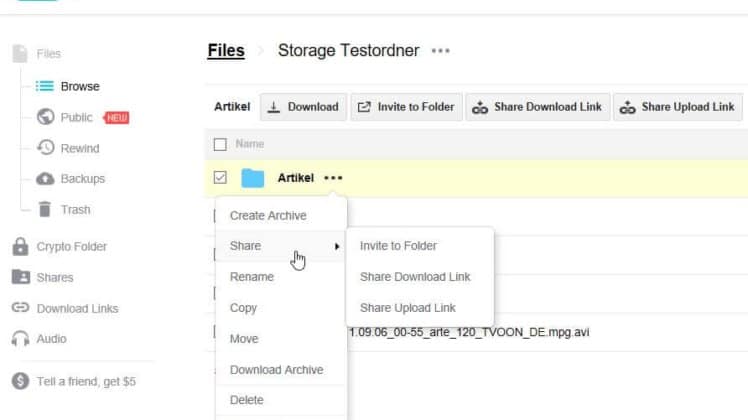Open the TVOON_DE.mpg.avi file
The height and width of the screenshot is (420, 748).
[469, 332]
